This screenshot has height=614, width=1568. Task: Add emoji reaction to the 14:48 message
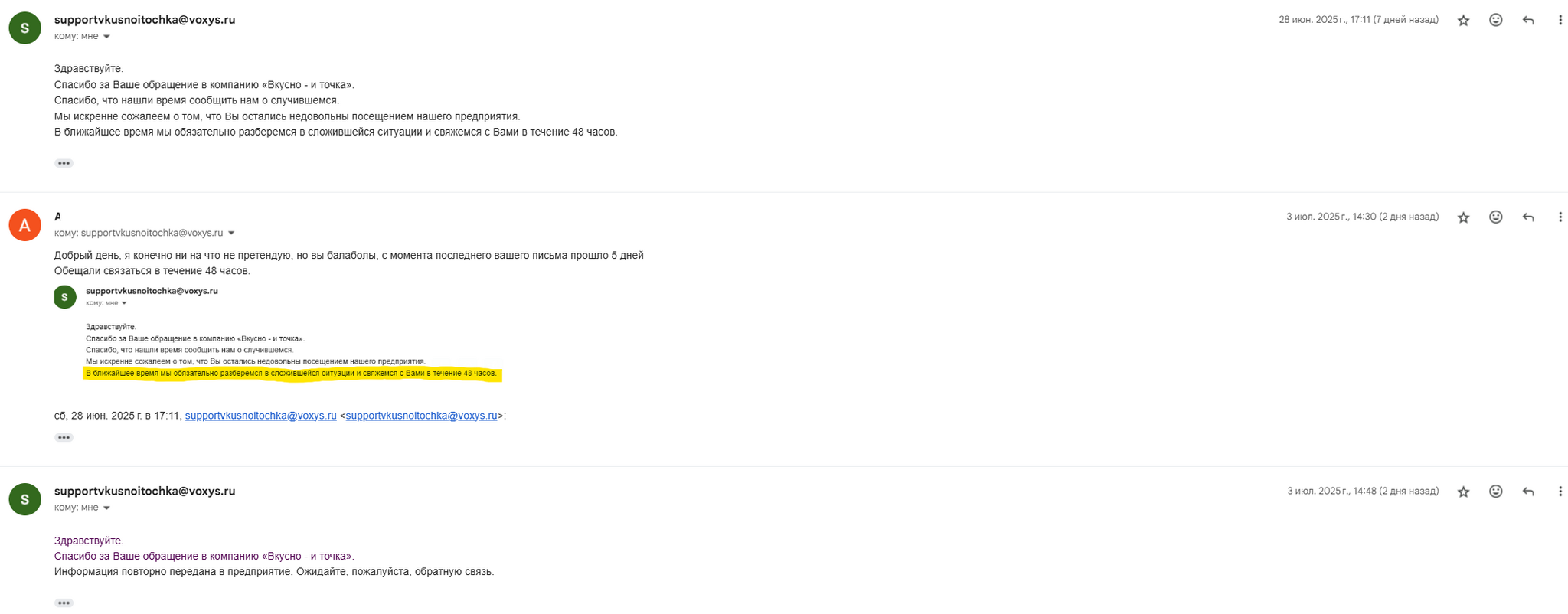(x=1495, y=492)
